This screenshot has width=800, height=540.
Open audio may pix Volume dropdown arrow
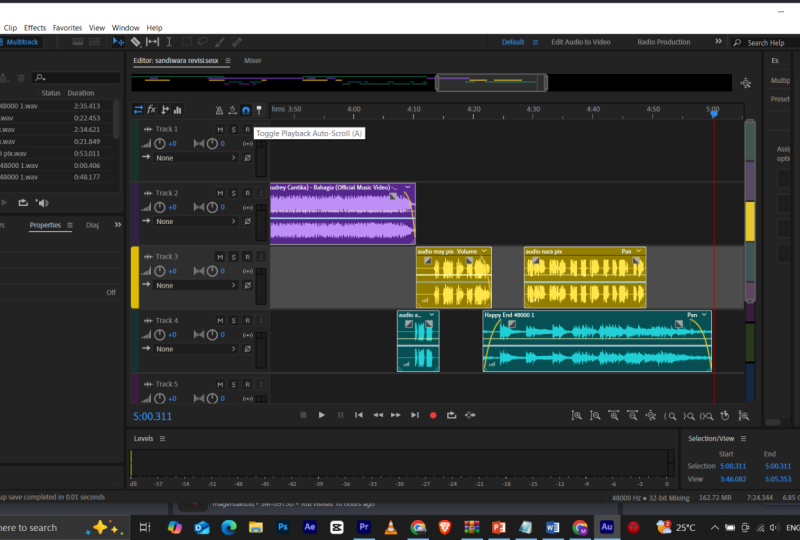[484, 251]
